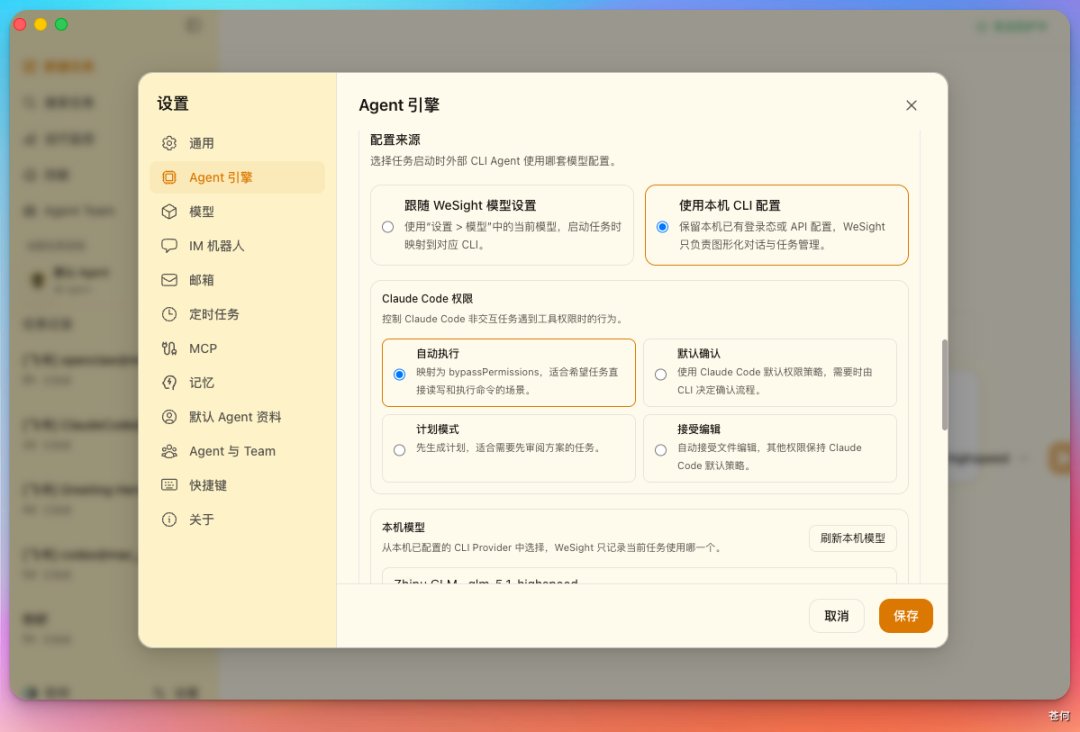Open the IM 机器人 settings section
The image size is (1080, 732).
click(x=237, y=246)
